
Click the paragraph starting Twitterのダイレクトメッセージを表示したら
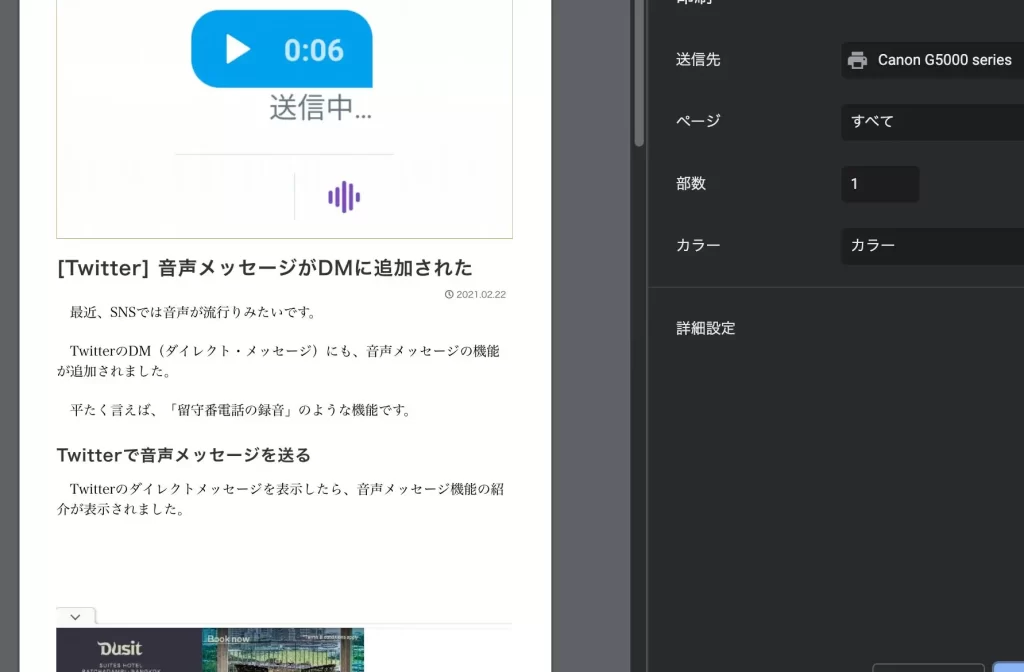click(x=280, y=499)
